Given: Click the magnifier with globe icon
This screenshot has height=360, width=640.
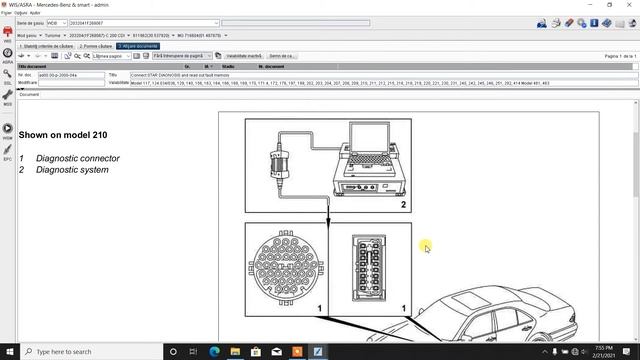Looking at the screenshot, I should pyautogui.click(x=582, y=23).
